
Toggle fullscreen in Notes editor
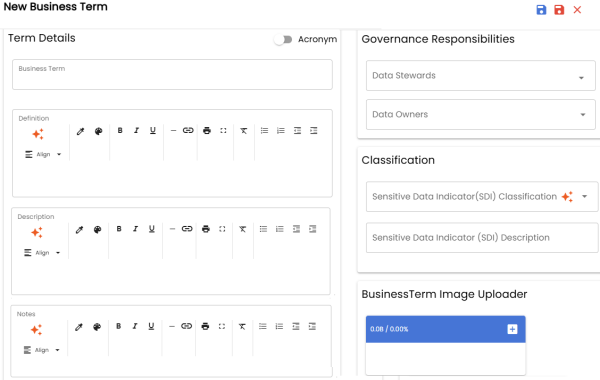point(222,326)
